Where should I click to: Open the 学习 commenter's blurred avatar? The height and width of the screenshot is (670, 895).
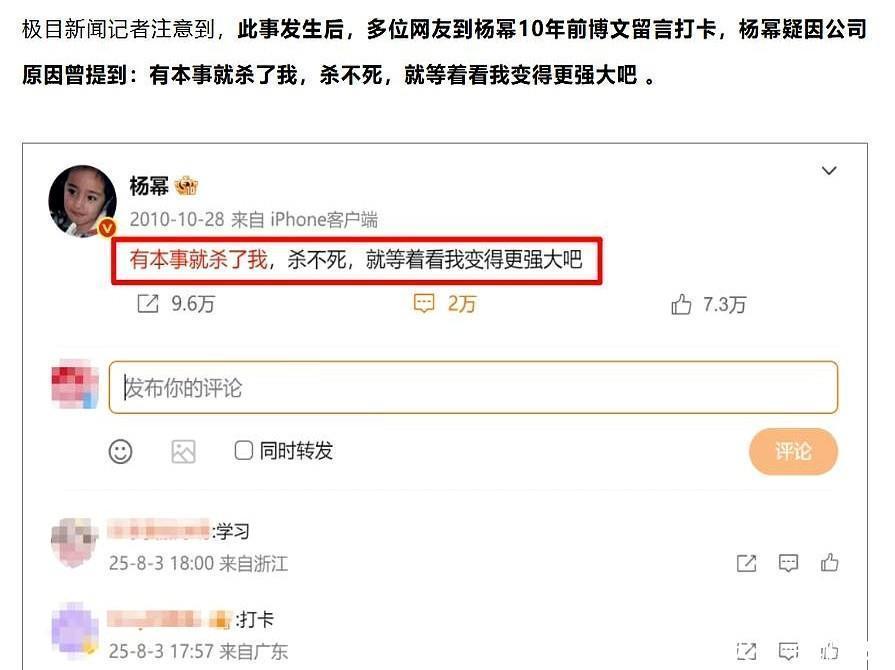pos(75,542)
